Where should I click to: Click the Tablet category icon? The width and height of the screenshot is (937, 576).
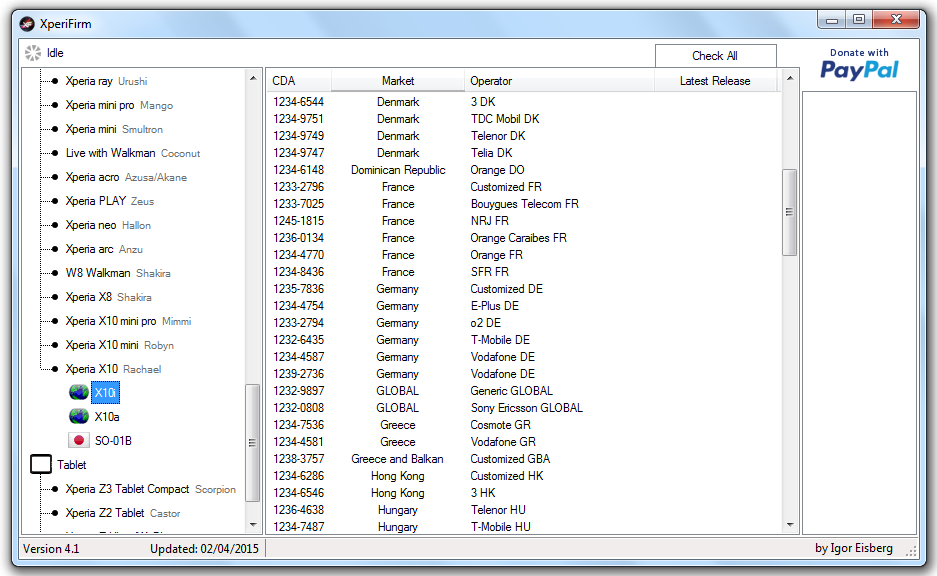[41, 464]
